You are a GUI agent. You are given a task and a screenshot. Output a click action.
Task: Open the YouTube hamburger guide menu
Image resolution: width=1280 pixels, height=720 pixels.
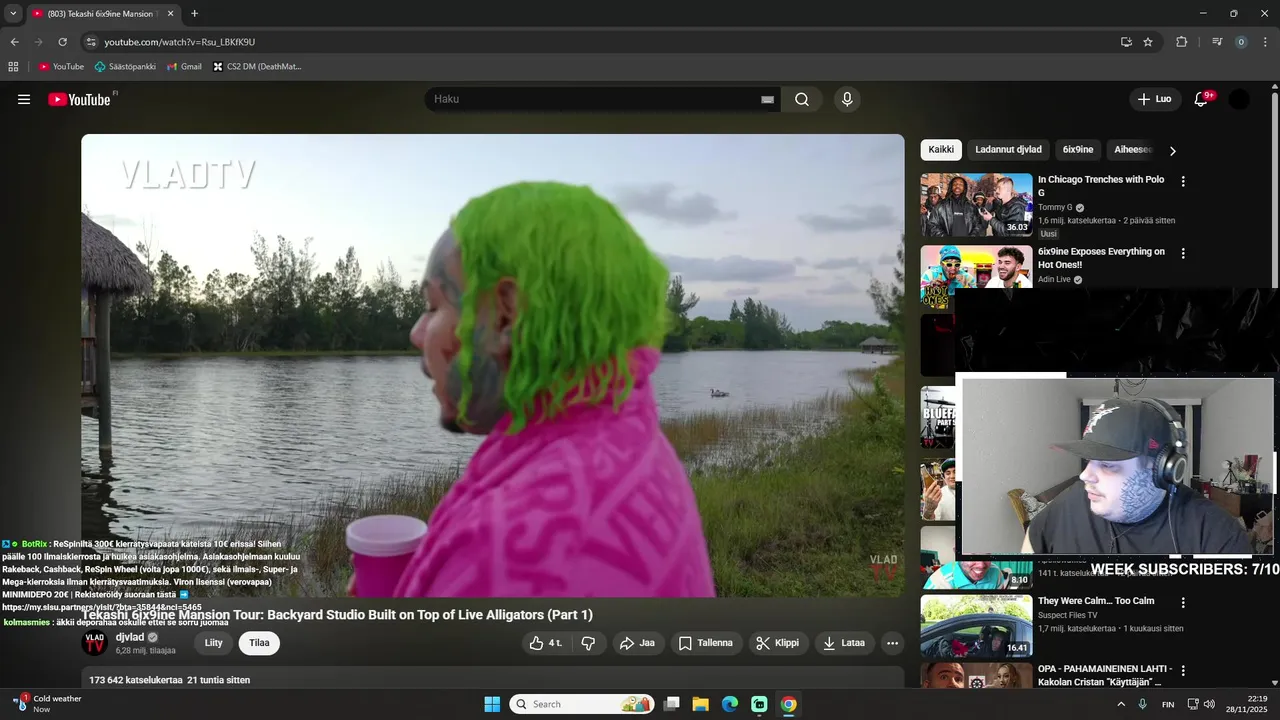(24, 99)
